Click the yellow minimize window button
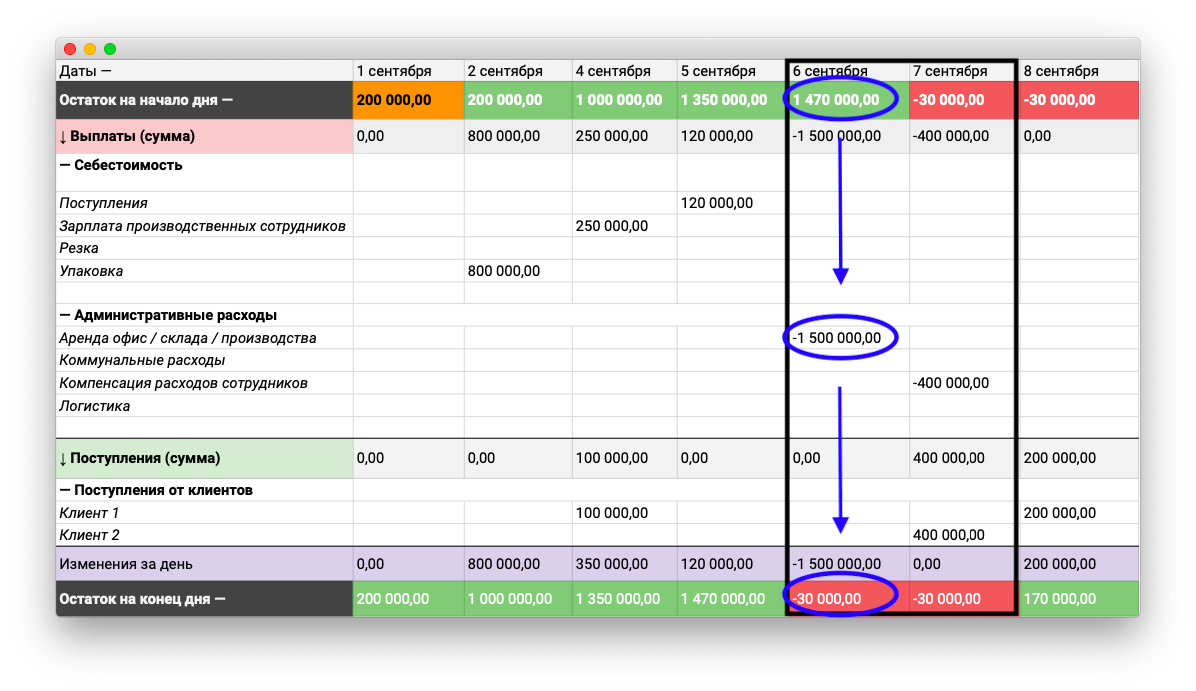 point(90,49)
